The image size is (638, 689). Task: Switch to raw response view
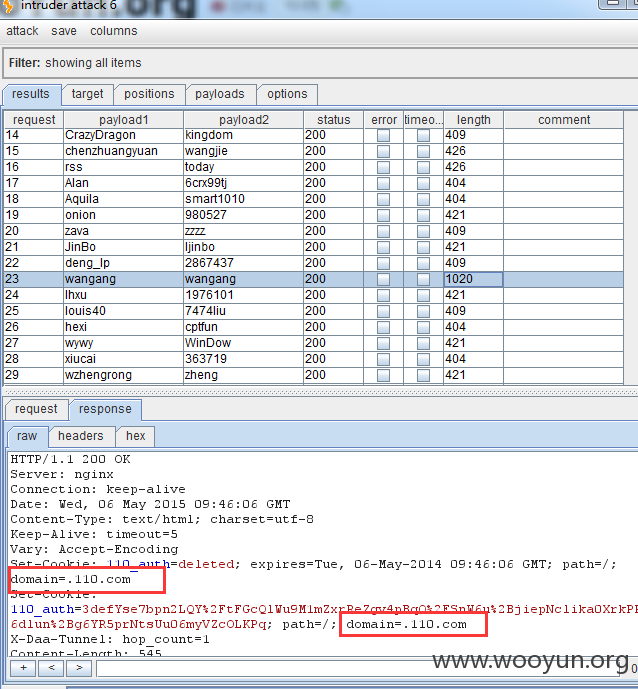(x=27, y=436)
